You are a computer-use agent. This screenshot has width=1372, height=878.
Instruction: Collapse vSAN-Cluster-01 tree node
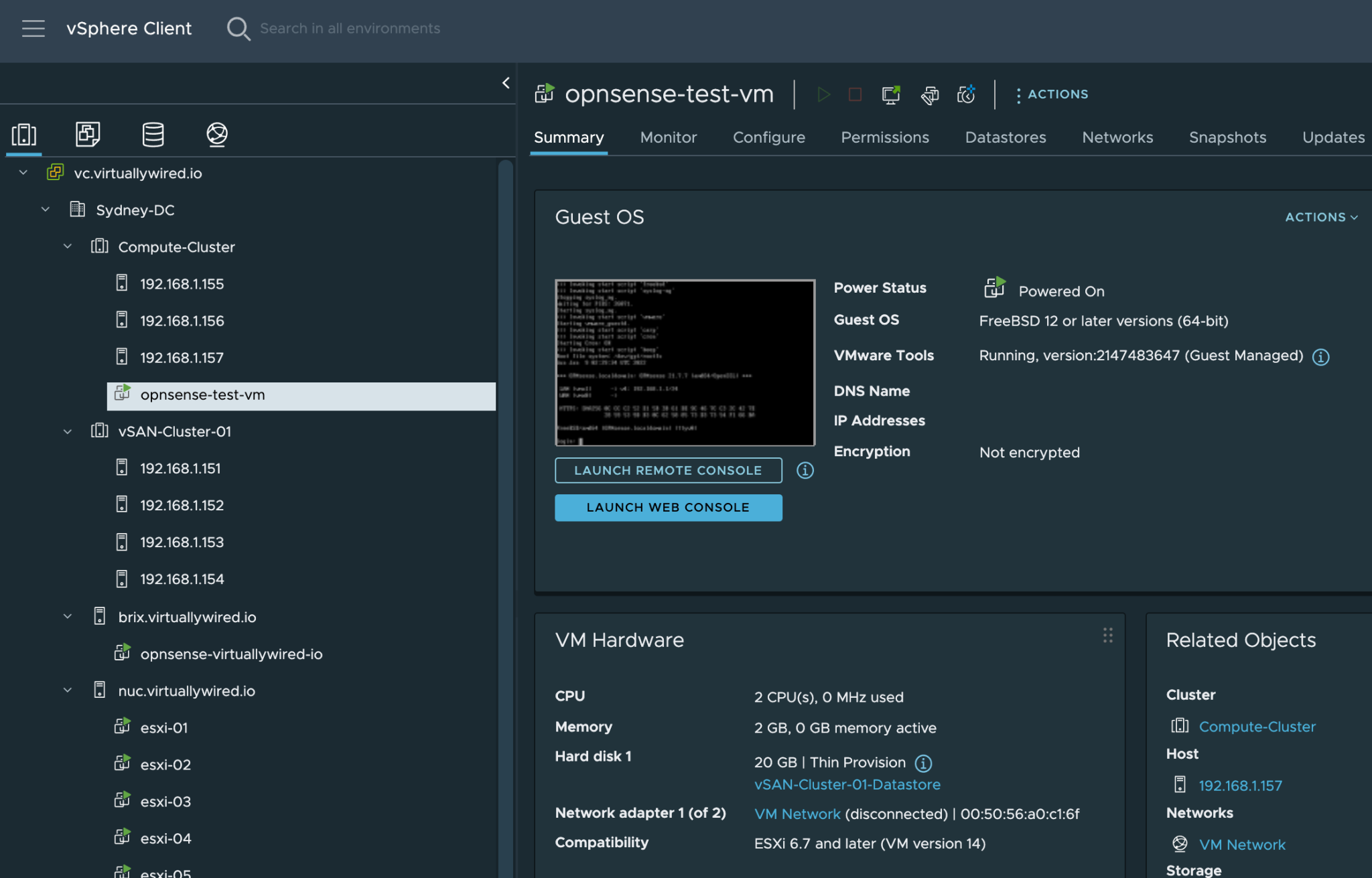(68, 431)
